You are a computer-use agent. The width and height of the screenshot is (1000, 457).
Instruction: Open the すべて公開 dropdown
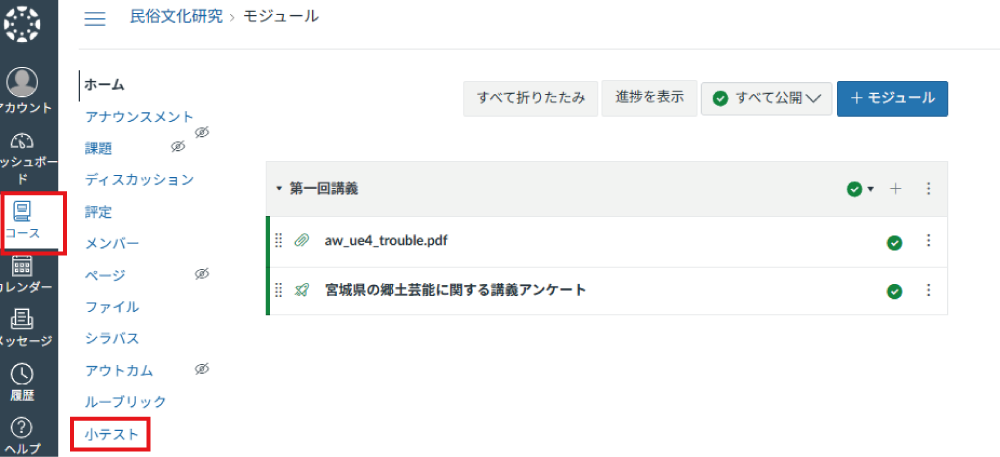point(767,98)
